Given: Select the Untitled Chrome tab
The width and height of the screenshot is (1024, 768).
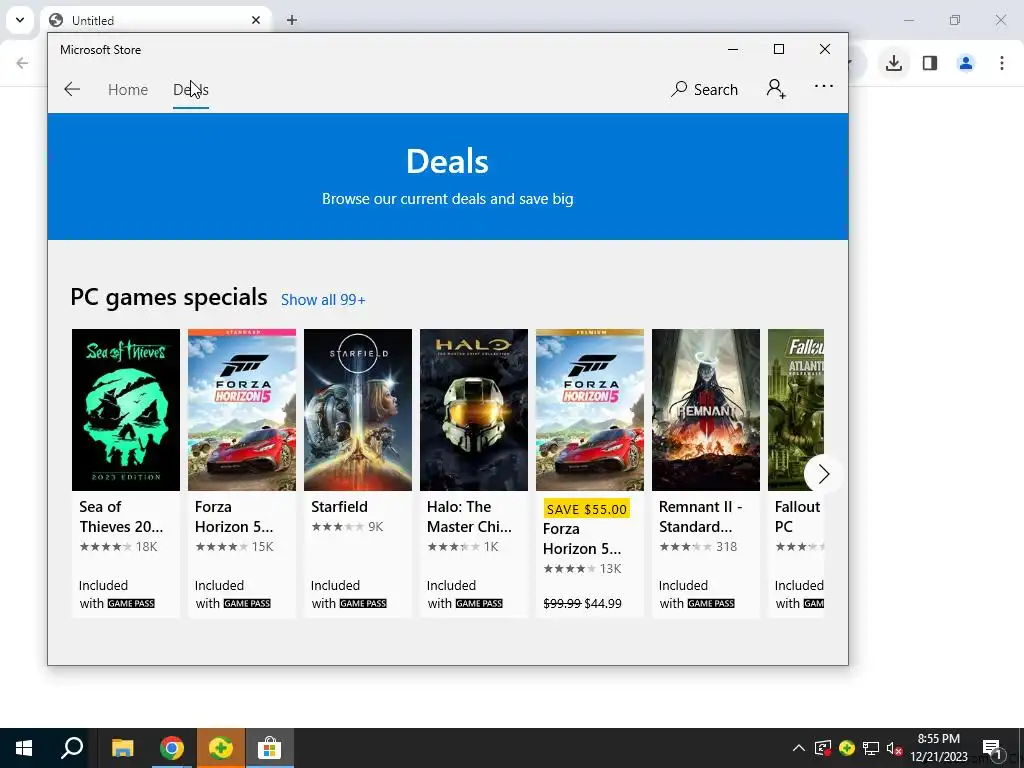Looking at the screenshot, I should 155,20.
